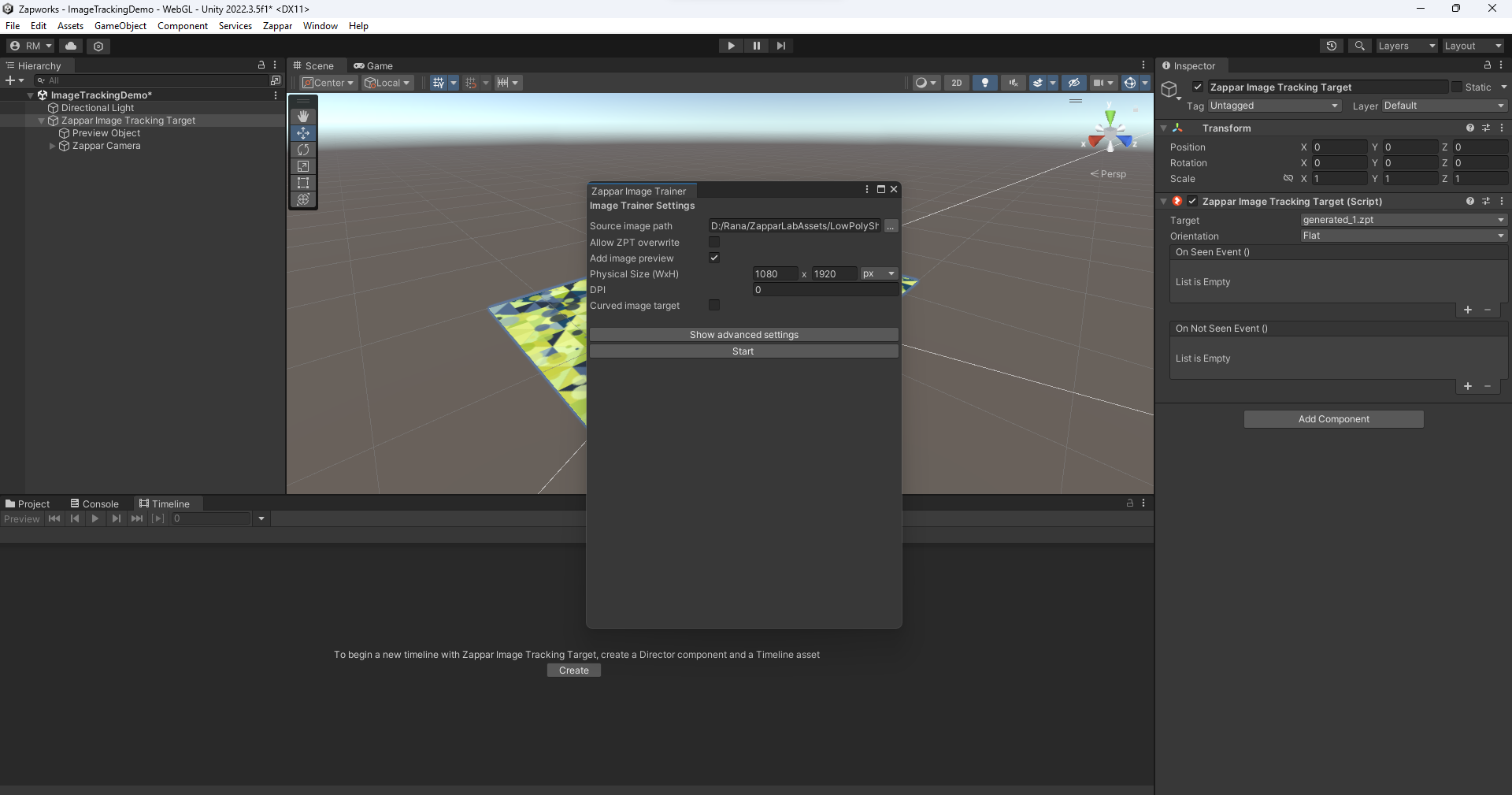The image size is (1512, 795).
Task: Open the Layer dropdown showing Default
Action: [1444, 106]
